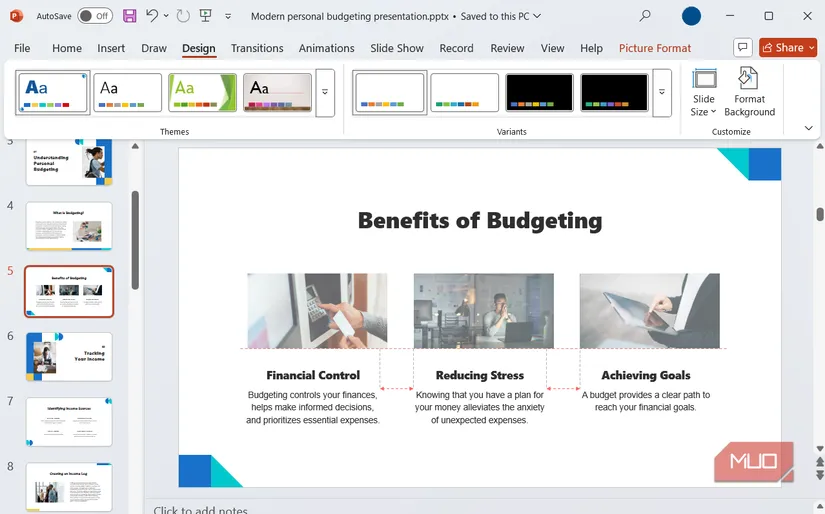Open Customize Quick Access Toolbar dropdown
The width and height of the screenshot is (825, 514).
tap(228, 16)
